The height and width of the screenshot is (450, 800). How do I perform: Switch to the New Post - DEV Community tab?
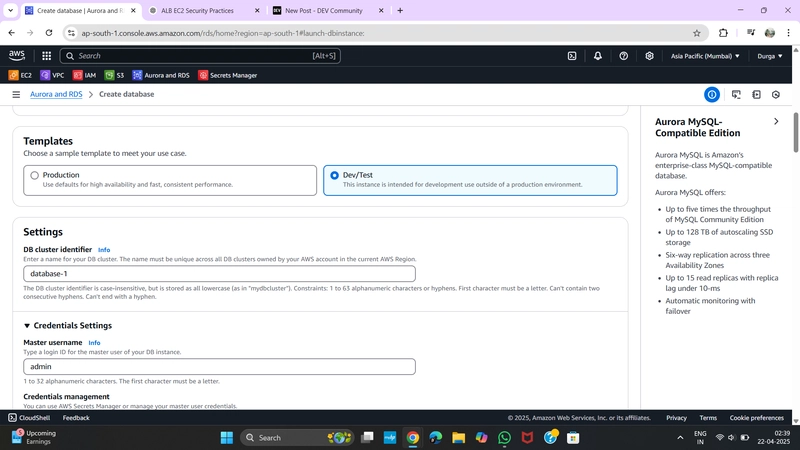323,10
